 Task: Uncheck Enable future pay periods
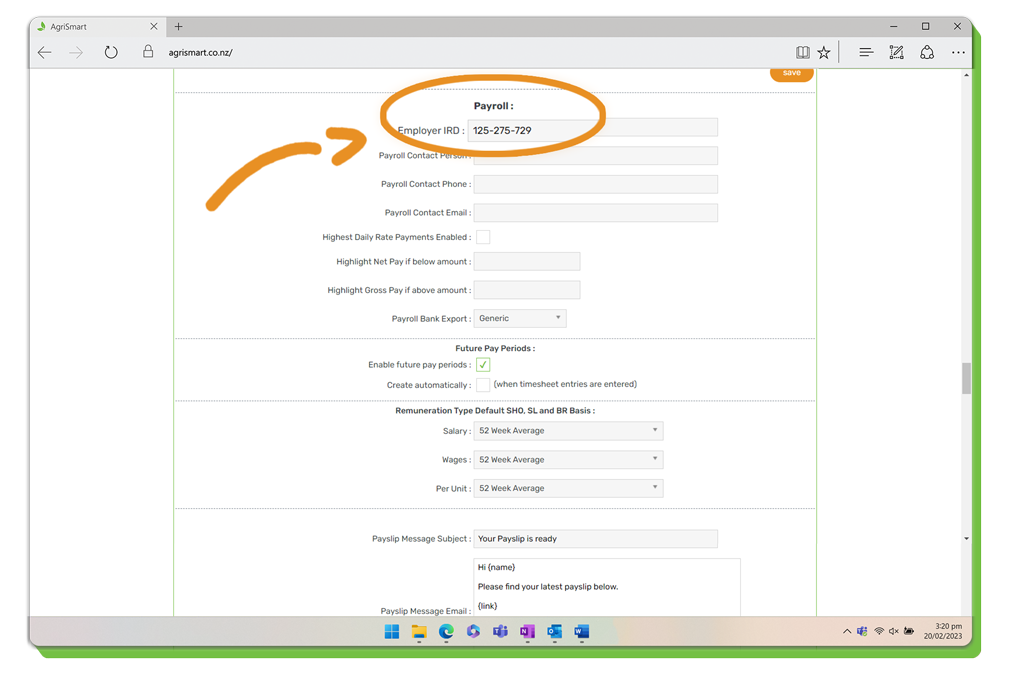click(483, 365)
